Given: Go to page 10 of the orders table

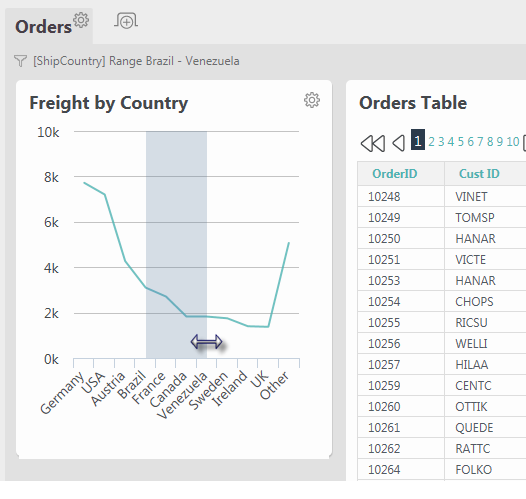Looking at the screenshot, I should pos(513,142).
